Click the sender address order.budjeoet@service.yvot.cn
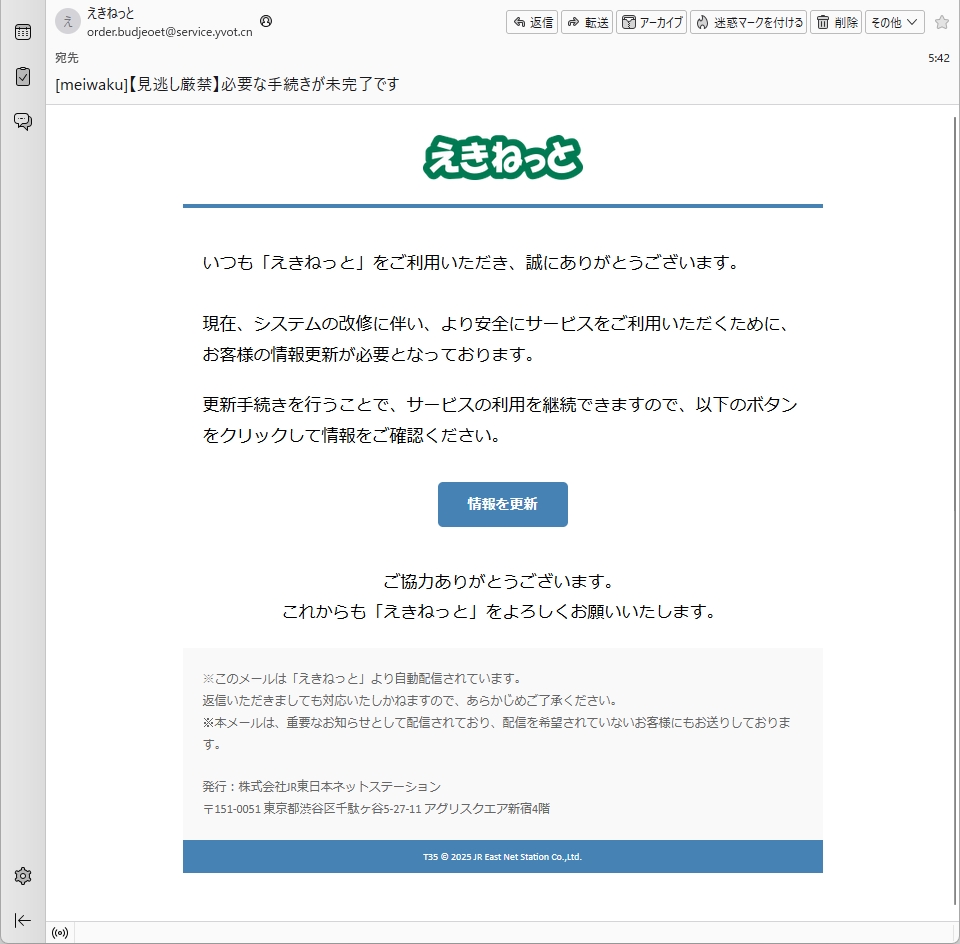 [x=169, y=31]
